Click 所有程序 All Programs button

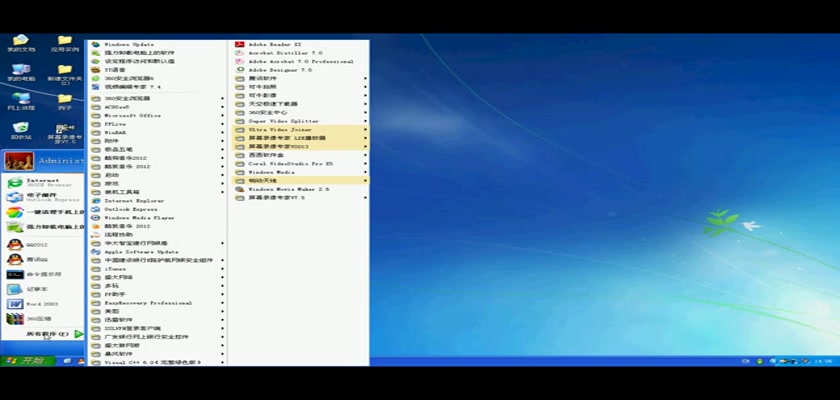click(54, 334)
